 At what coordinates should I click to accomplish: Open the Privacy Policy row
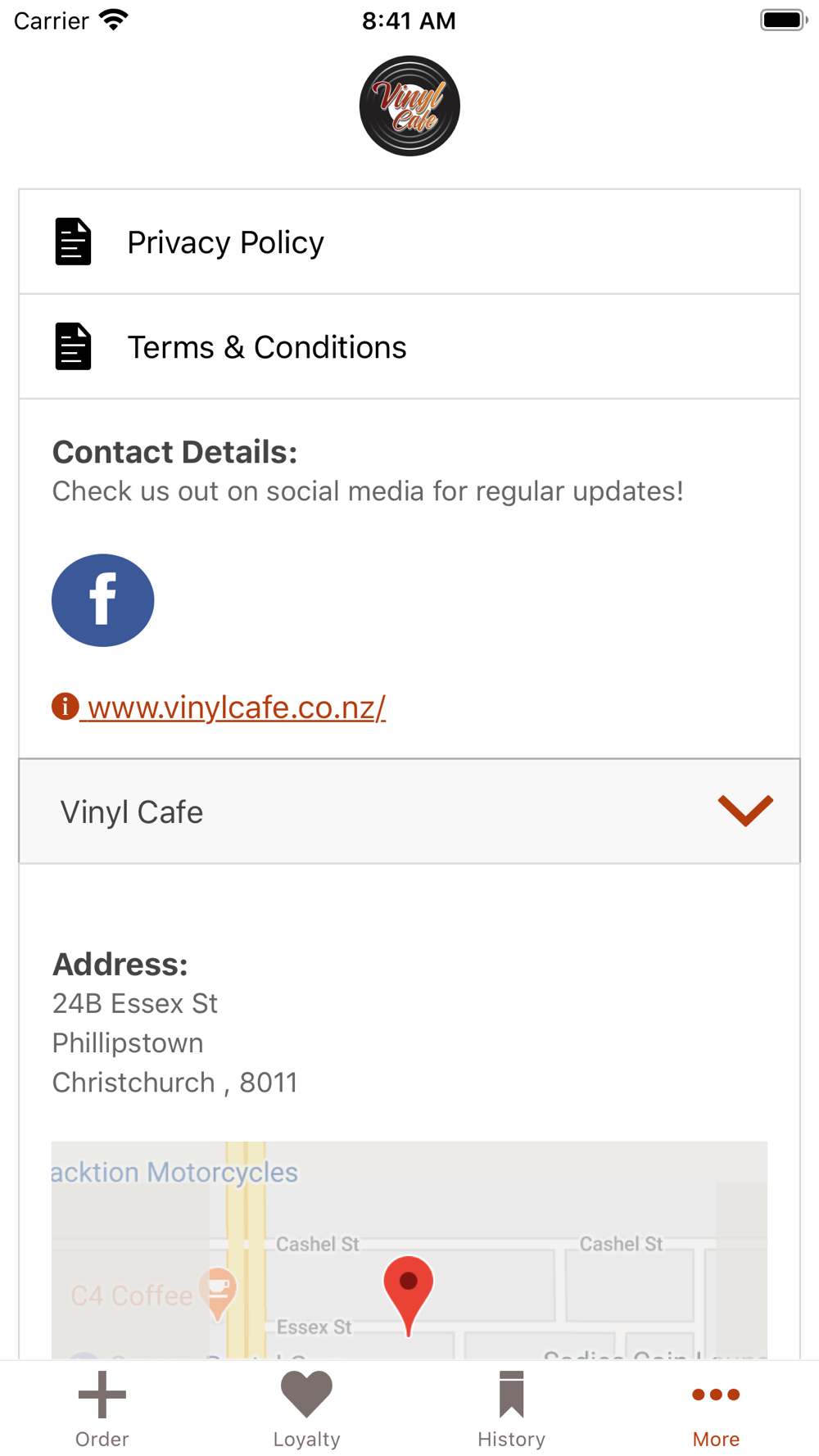(409, 242)
